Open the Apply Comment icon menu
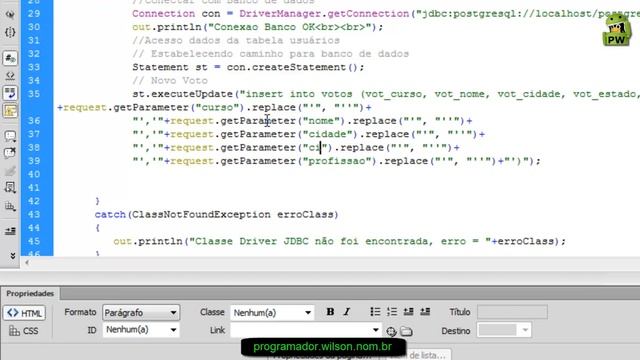Viewport: 640px width, 360px height. (10, 136)
